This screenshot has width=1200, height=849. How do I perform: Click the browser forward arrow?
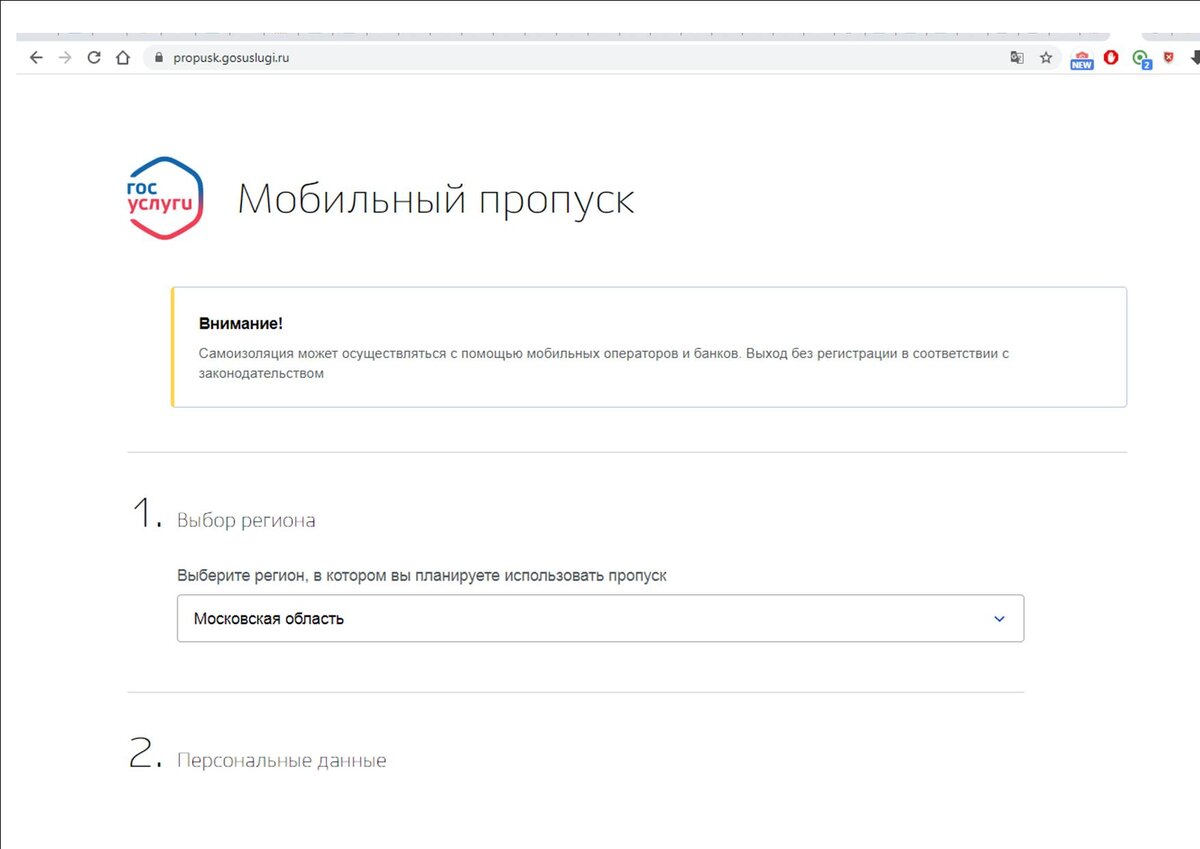tap(65, 58)
